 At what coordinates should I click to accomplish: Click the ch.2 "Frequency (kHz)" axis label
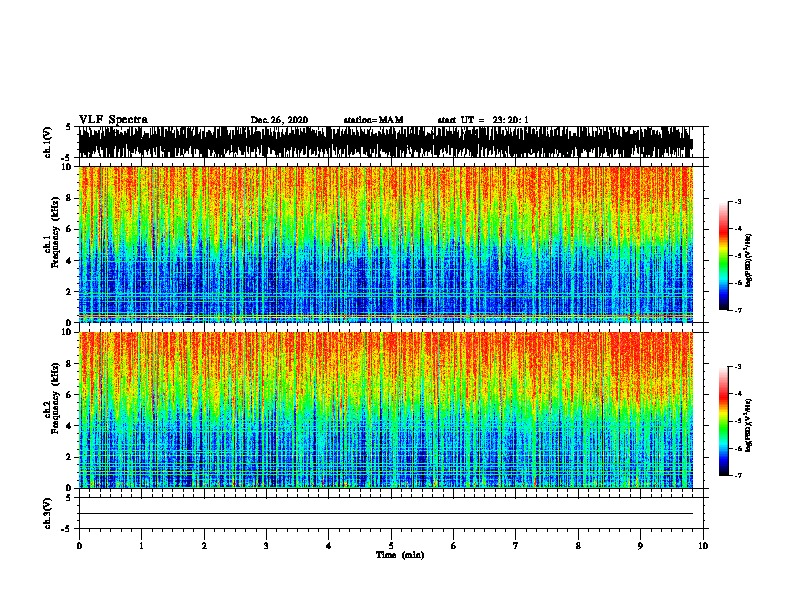pos(55,398)
